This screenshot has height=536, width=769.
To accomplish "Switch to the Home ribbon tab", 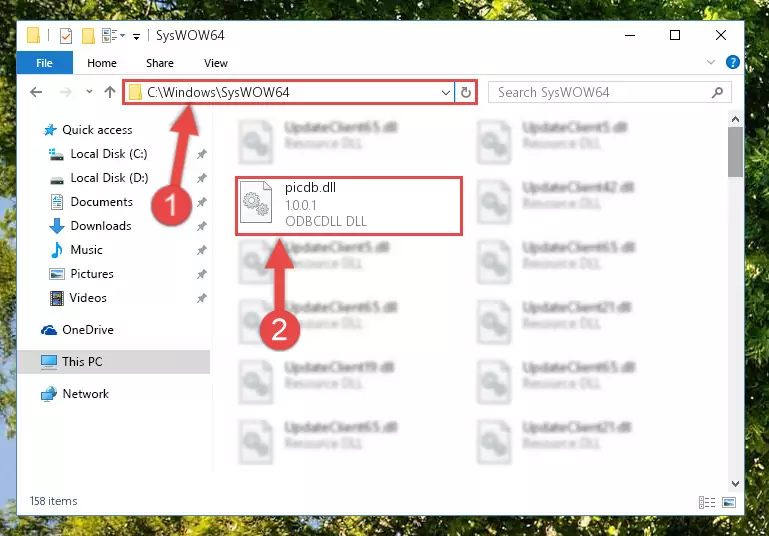I will [x=102, y=63].
